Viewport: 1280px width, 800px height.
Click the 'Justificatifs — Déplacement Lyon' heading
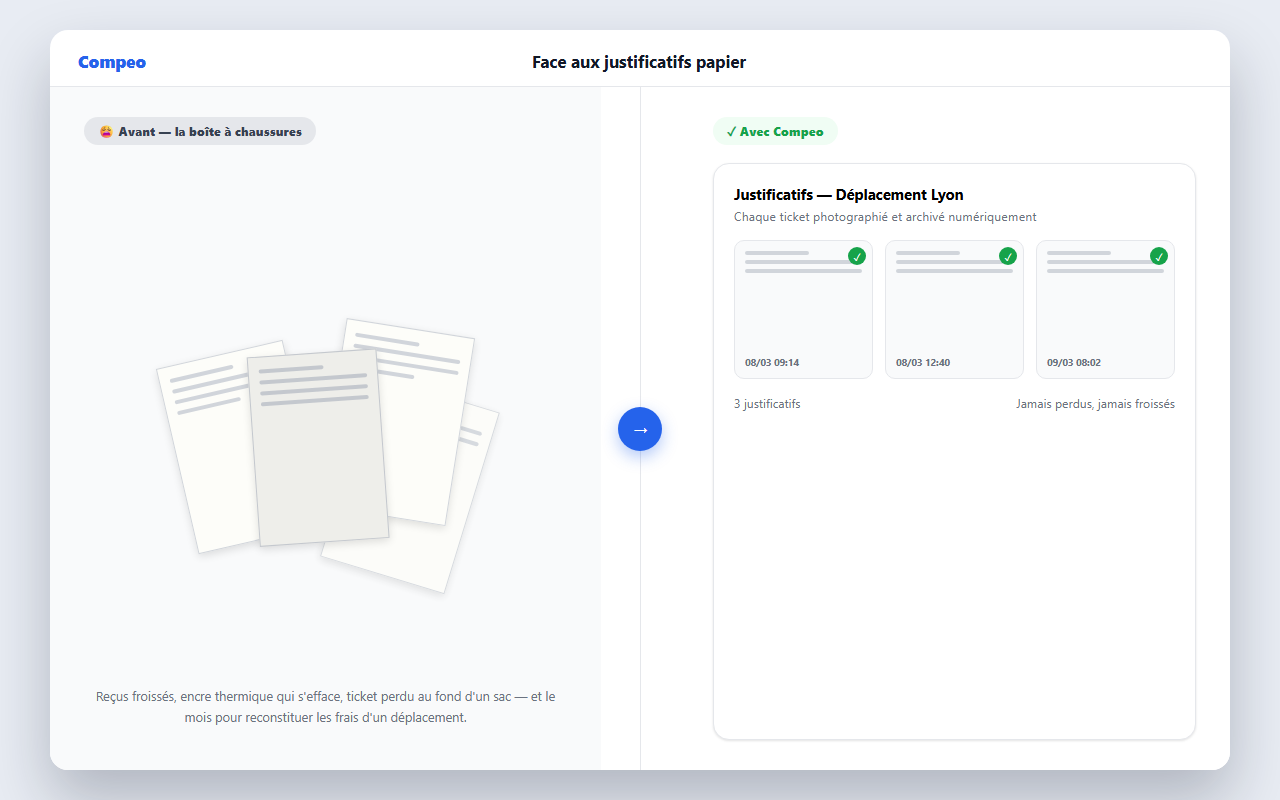(x=849, y=195)
